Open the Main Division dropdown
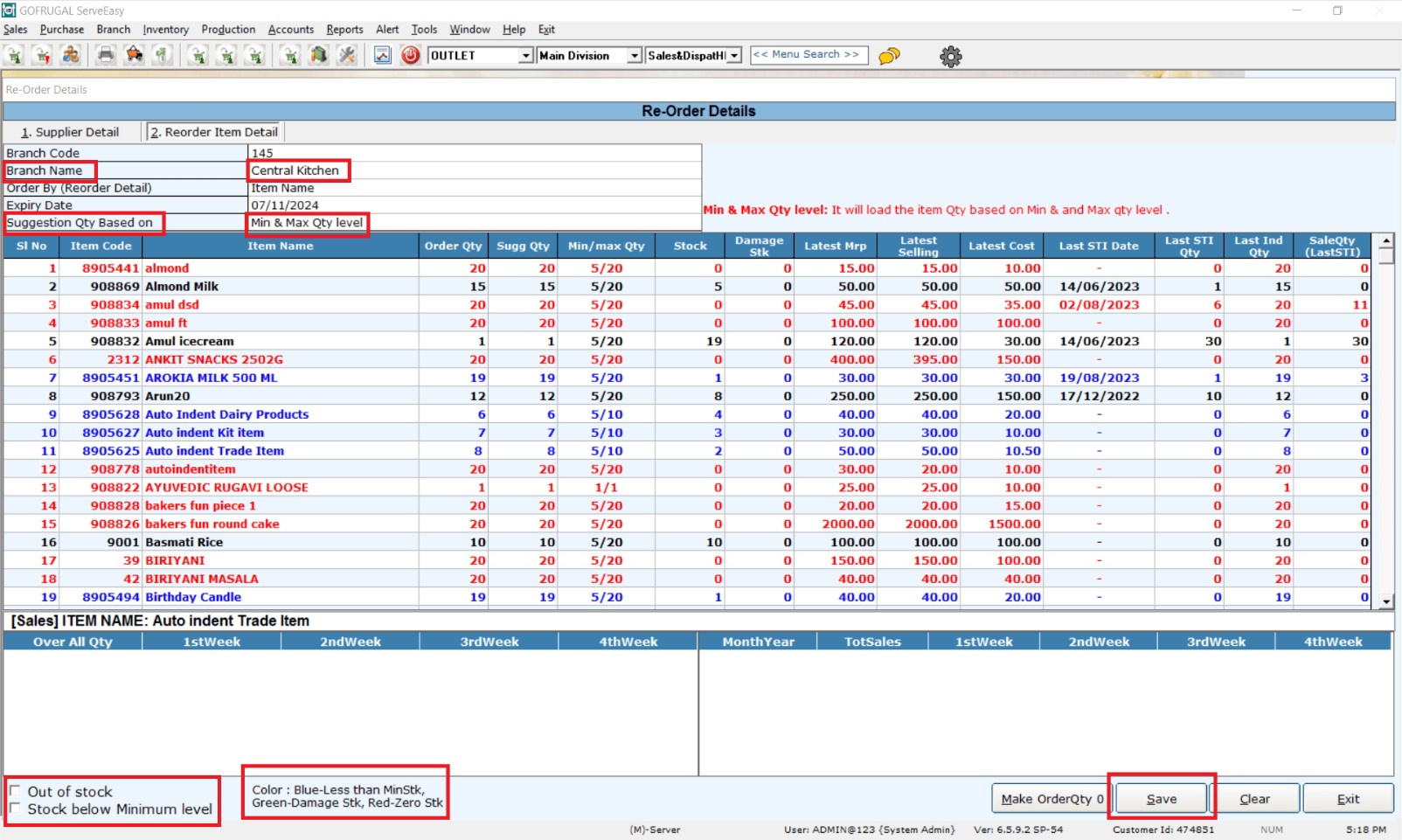1402x840 pixels. click(x=634, y=56)
